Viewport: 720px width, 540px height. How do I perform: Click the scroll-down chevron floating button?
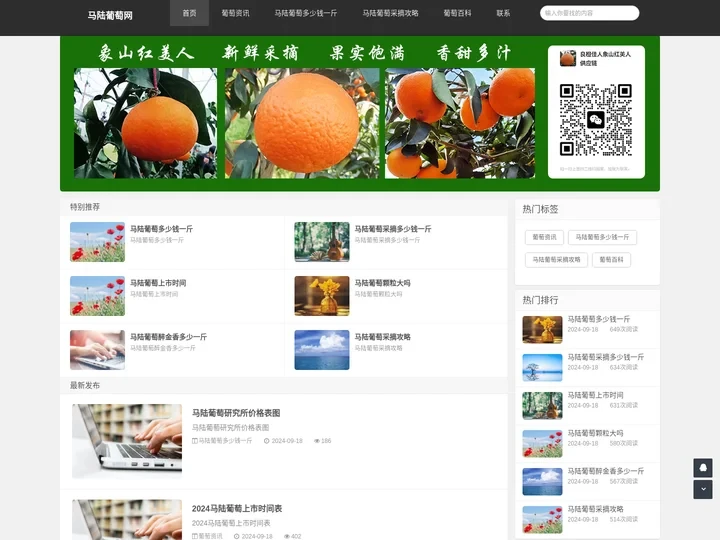click(x=703, y=489)
